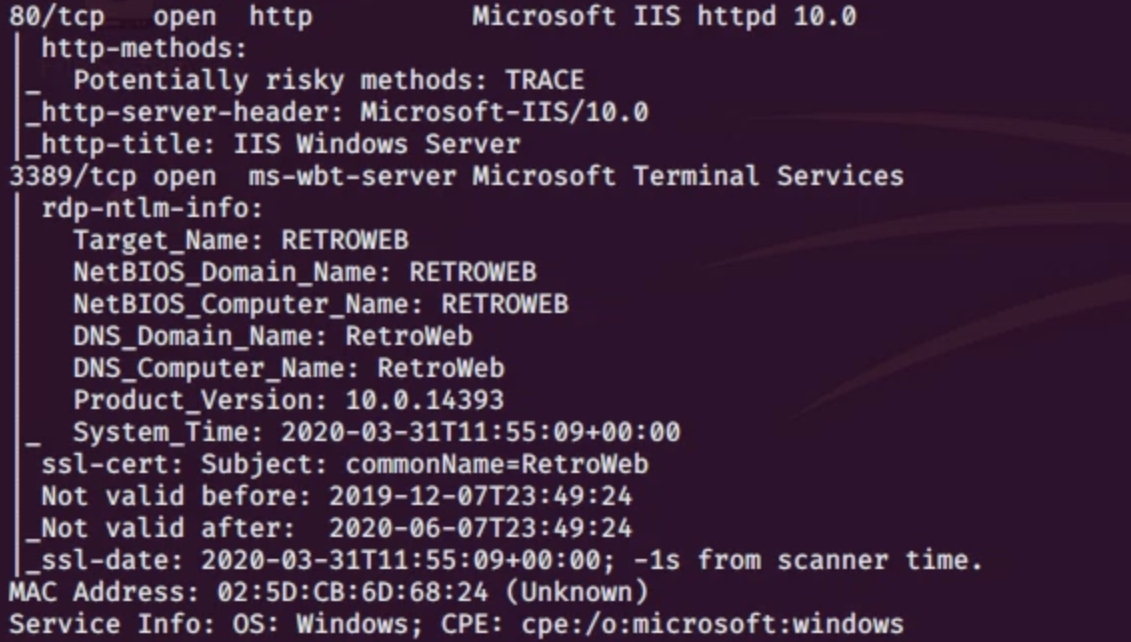Click the http-server-header value Microsoft-IIS/10.0
The image size is (1131, 642).
(504, 112)
